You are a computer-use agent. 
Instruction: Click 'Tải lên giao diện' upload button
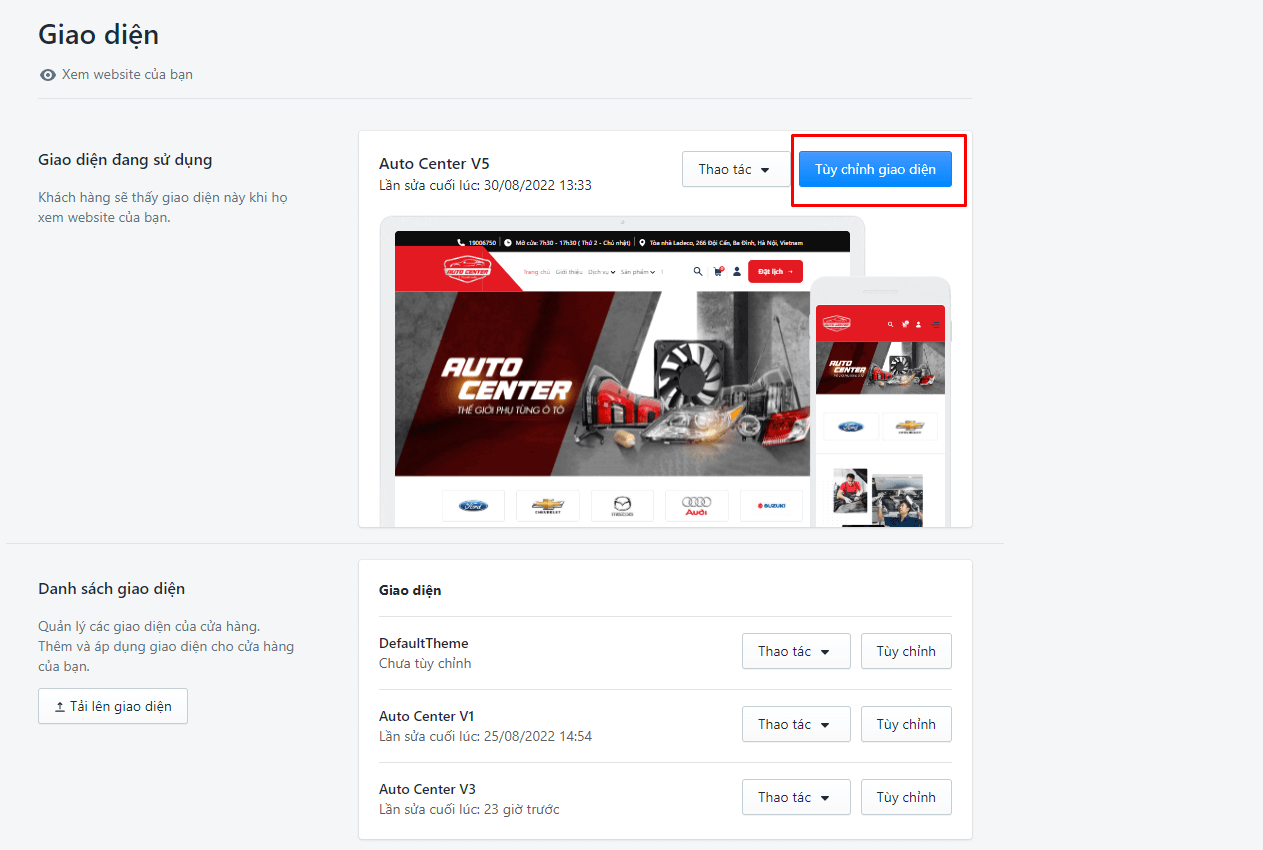(113, 706)
